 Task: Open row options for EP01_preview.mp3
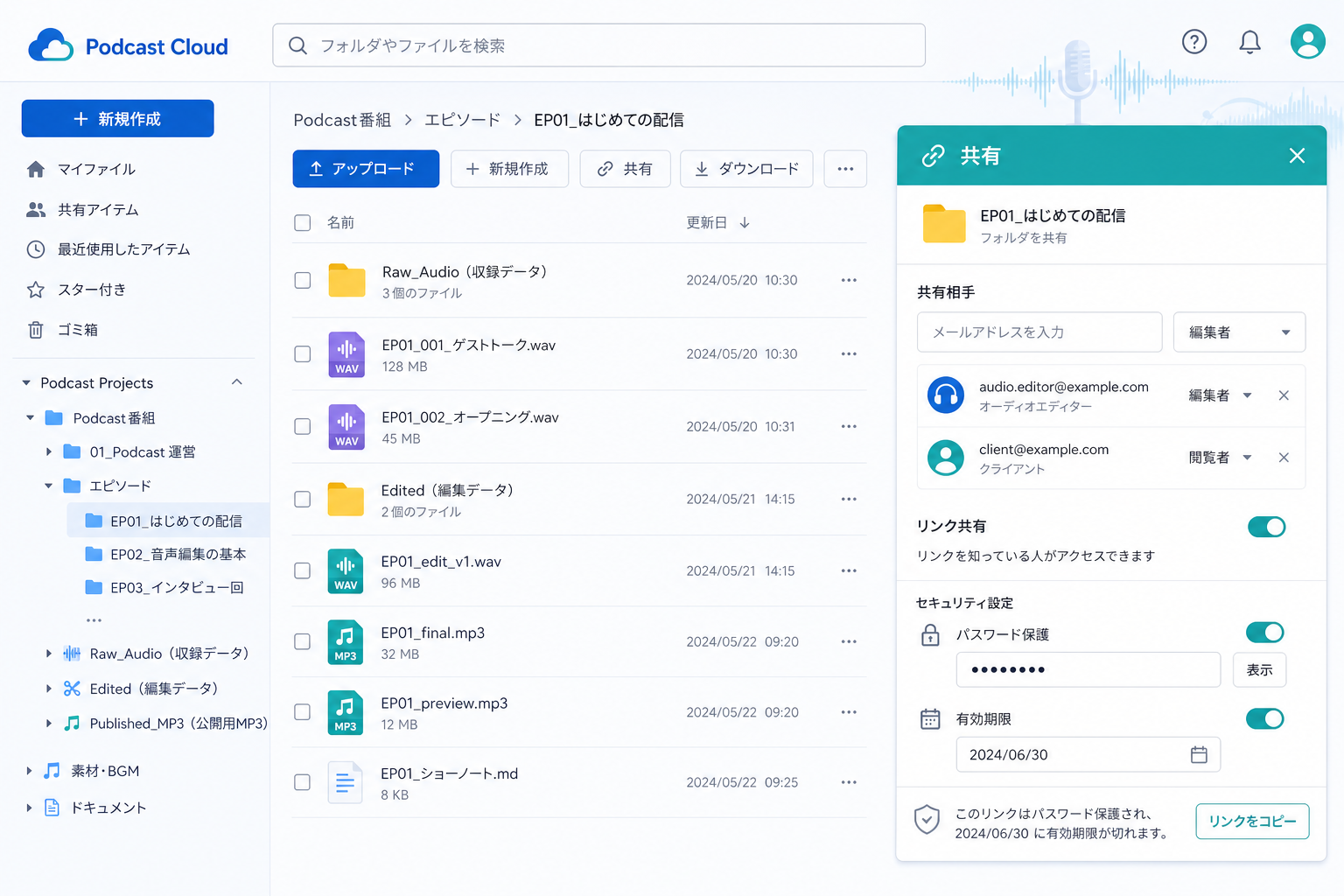coord(849,712)
